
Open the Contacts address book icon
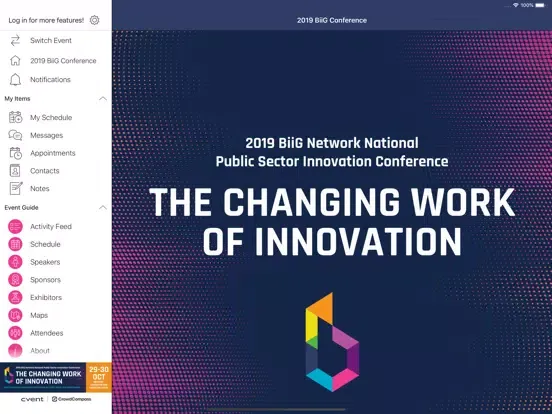15,171
